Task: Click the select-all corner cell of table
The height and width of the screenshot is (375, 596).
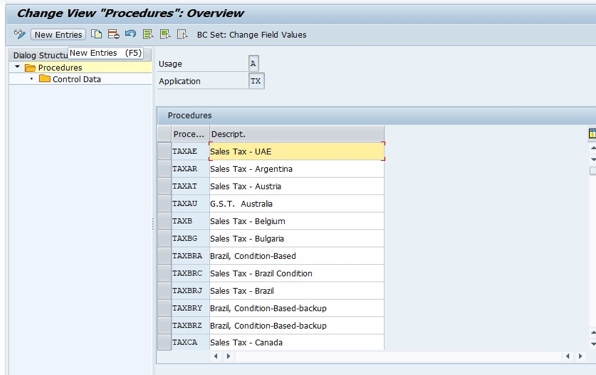Action: [165, 134]
